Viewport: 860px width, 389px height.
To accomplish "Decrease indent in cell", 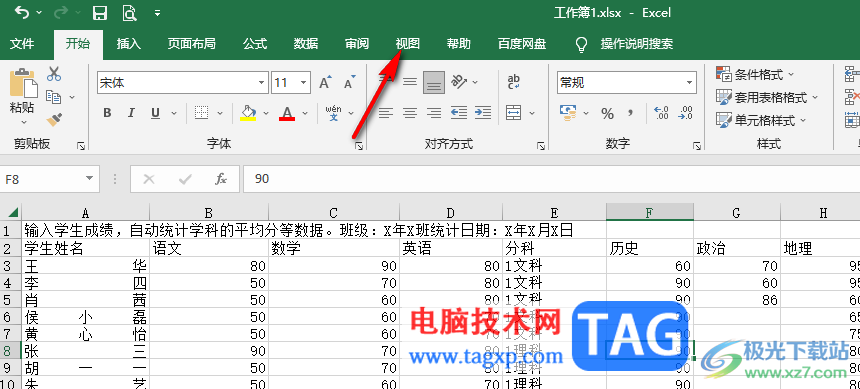I will click(x=459, y=113).
